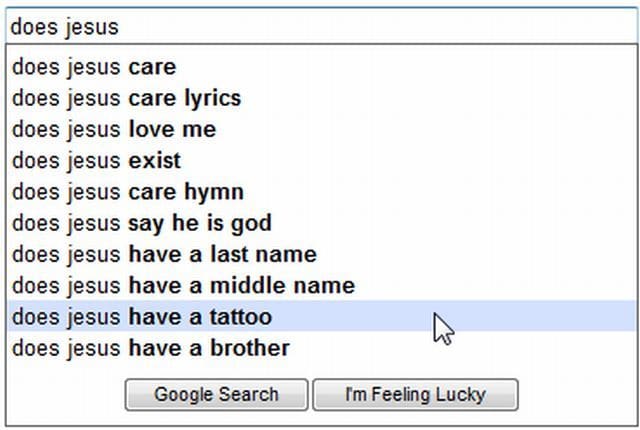The height and width of the screenshot is (430, 640).
Task: Choose "does jesus have a middle name"
Action: pos(183,286)
